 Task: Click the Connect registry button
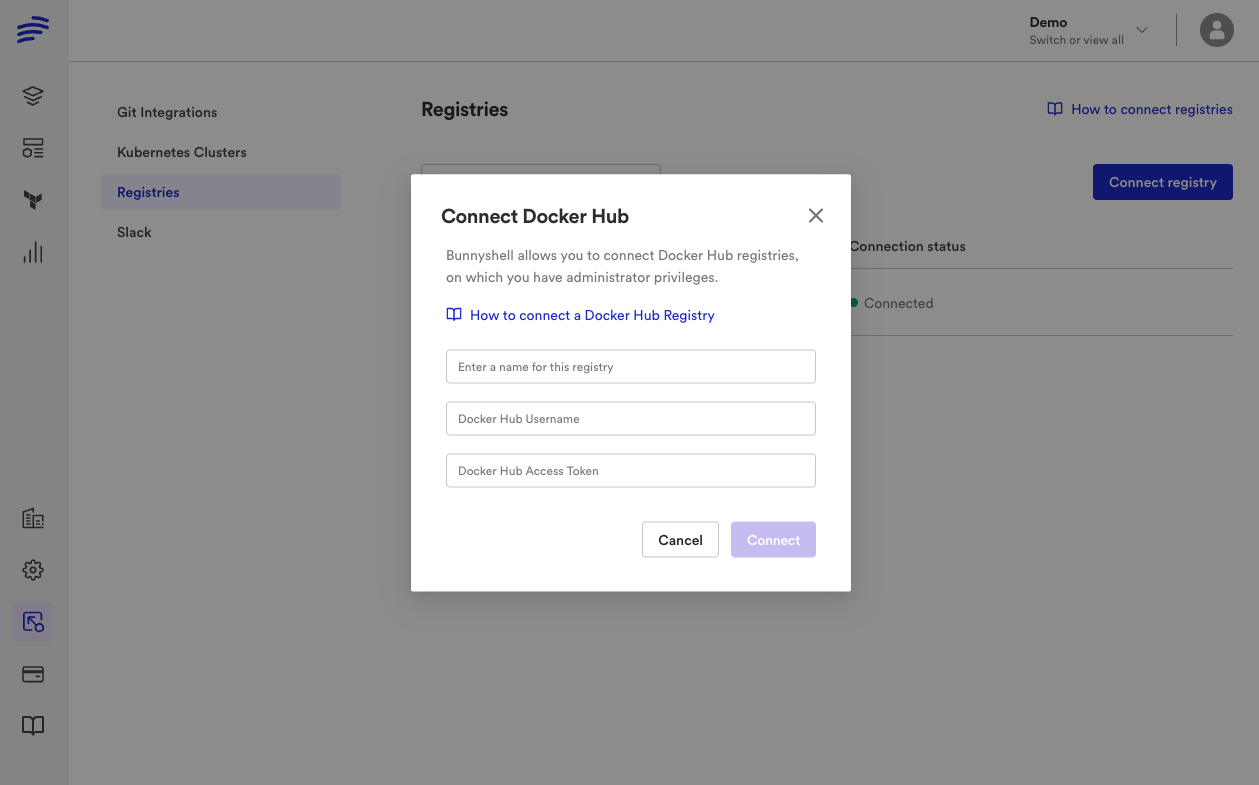tap(1163, 182)
